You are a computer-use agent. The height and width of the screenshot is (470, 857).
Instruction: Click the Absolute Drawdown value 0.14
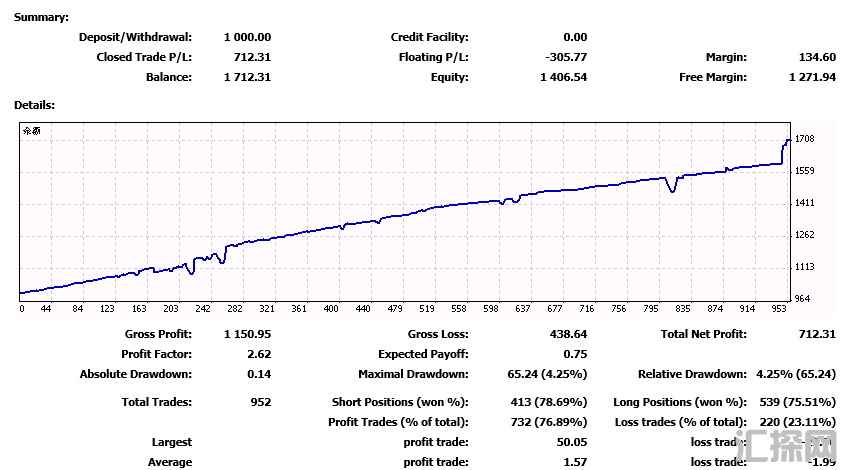click(x=259, y=374)
